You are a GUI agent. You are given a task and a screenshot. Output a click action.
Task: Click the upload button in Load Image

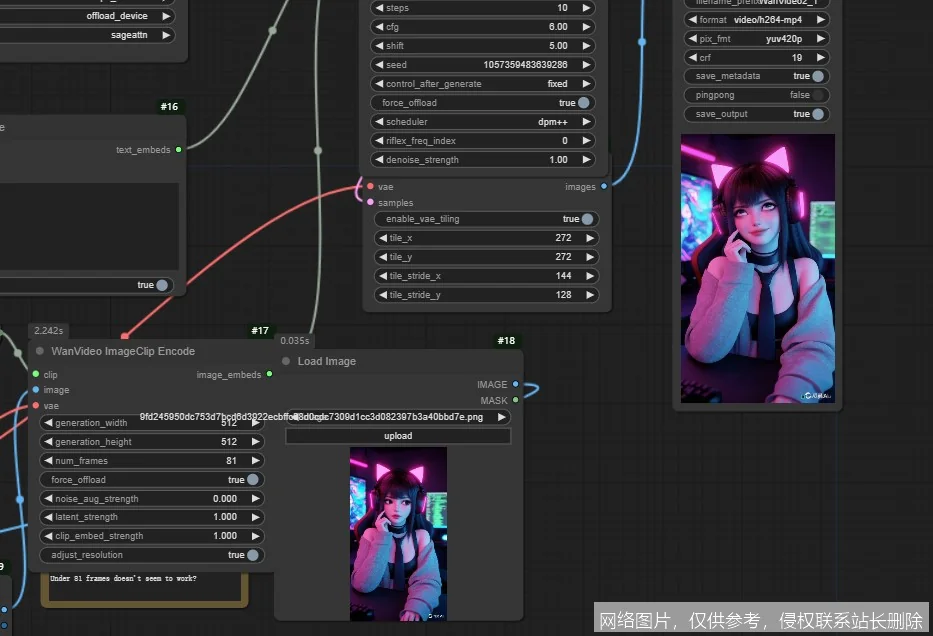pos(398,436)
